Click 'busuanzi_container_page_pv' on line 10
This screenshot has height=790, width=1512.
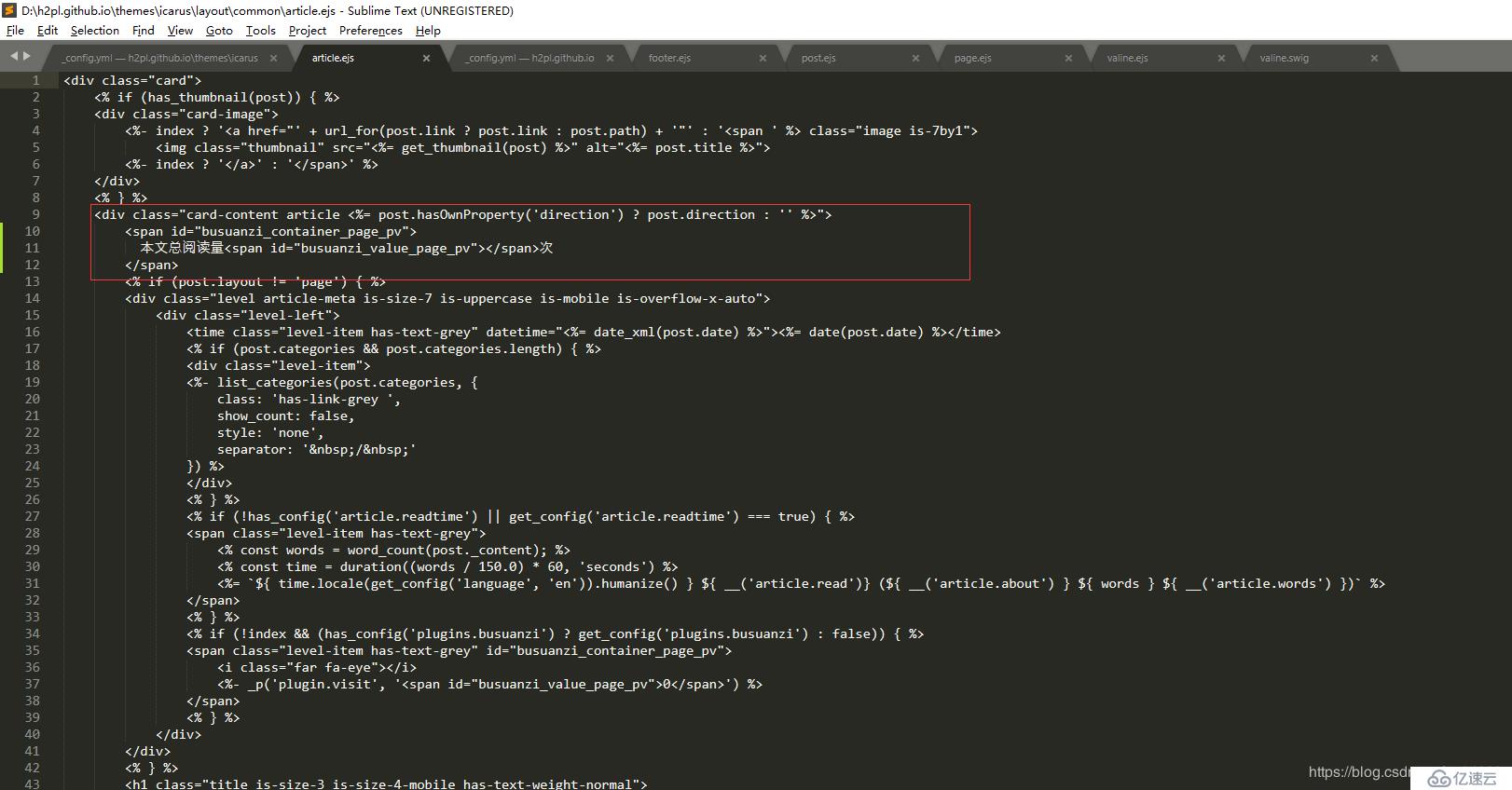pos(302,231)
